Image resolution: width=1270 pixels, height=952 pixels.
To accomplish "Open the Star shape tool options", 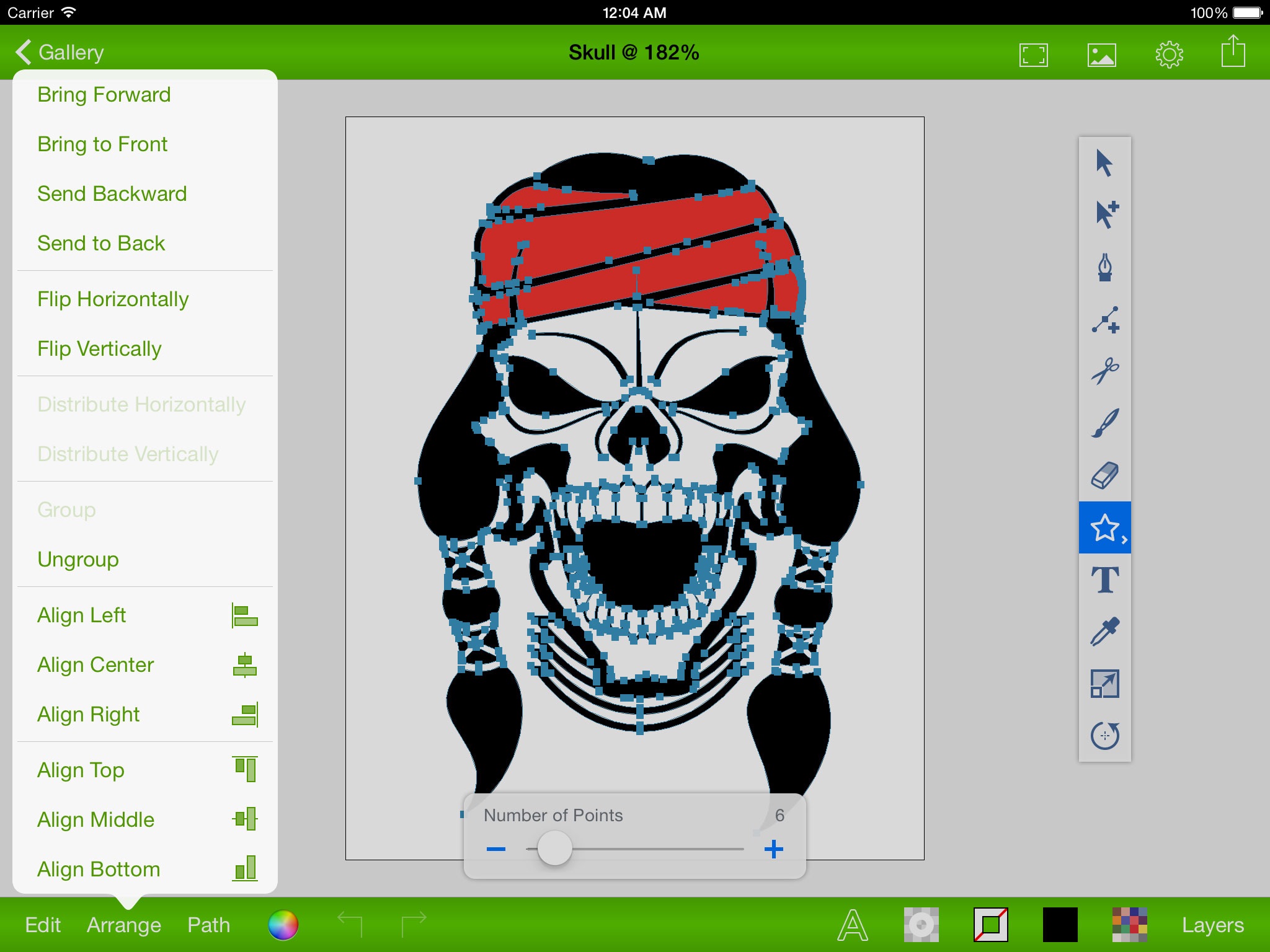I will pyautogui.click(x=1104, y=527).
